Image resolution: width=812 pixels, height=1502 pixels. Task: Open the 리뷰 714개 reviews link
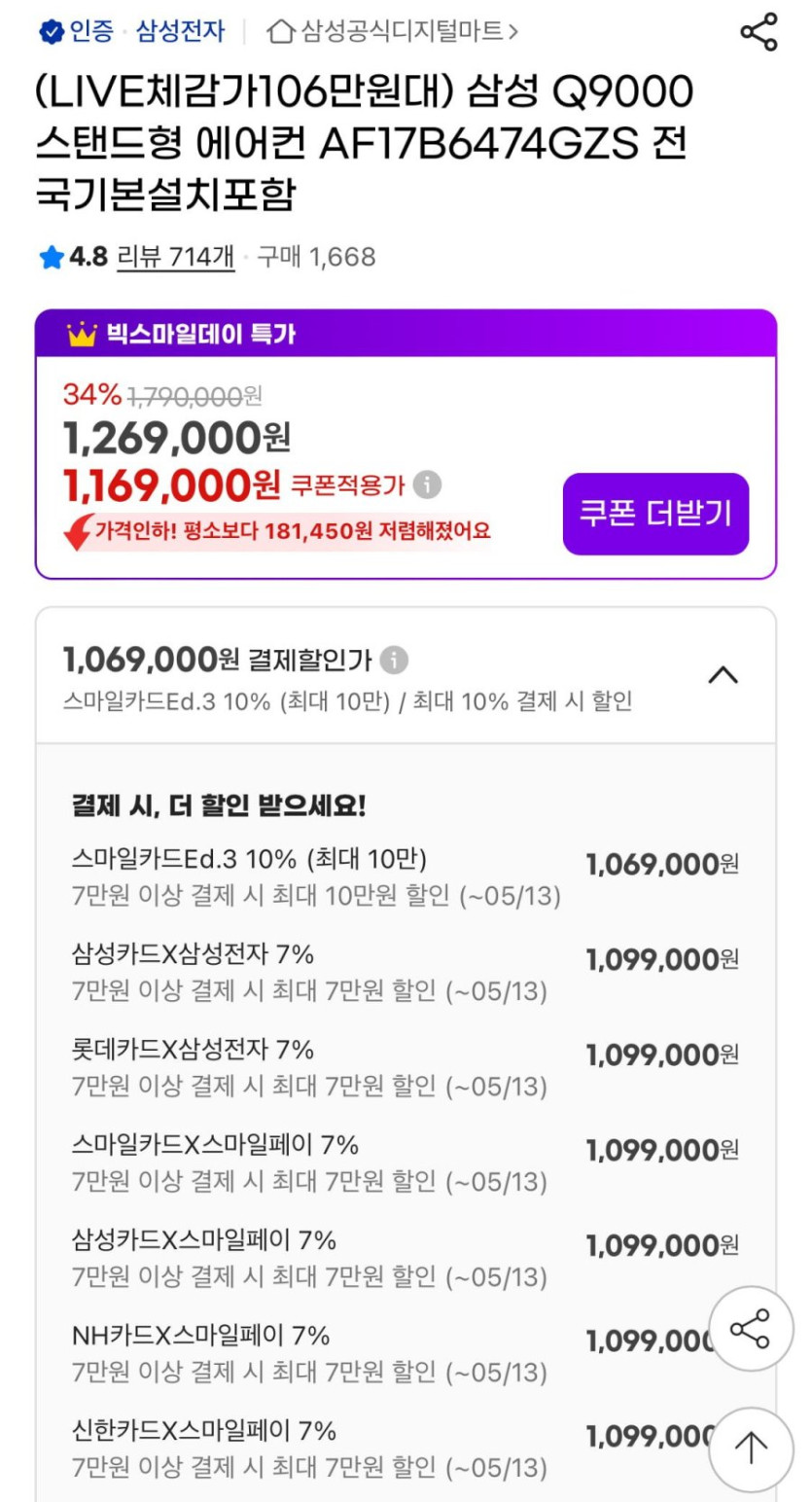175,258
